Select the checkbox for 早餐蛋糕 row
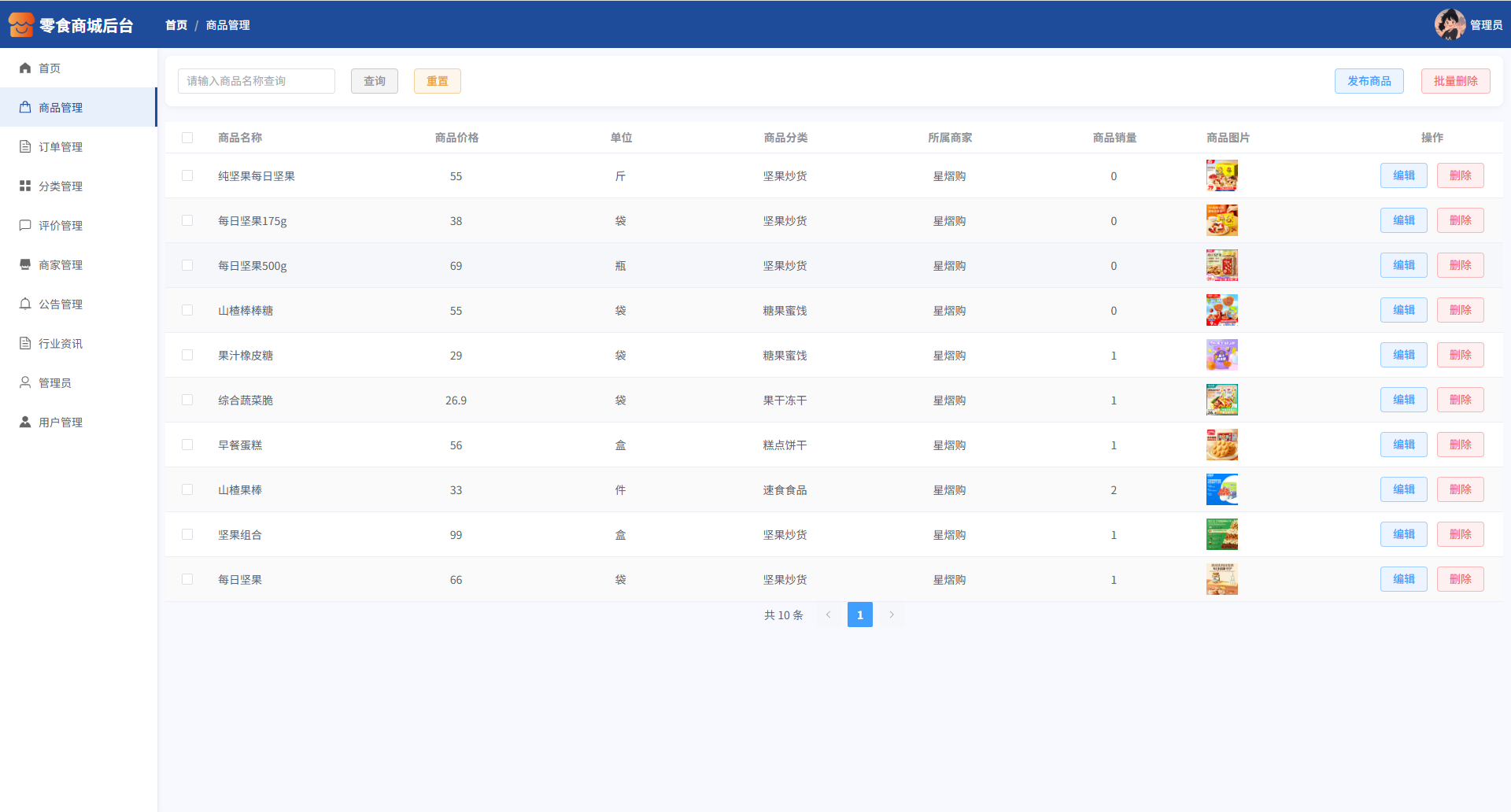 (x=187, y=445)
